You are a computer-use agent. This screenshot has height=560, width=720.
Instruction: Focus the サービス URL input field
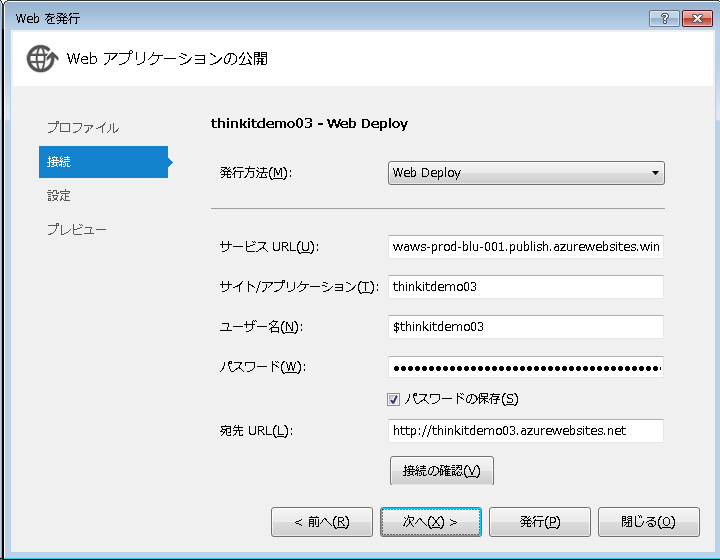coord(526,246)
